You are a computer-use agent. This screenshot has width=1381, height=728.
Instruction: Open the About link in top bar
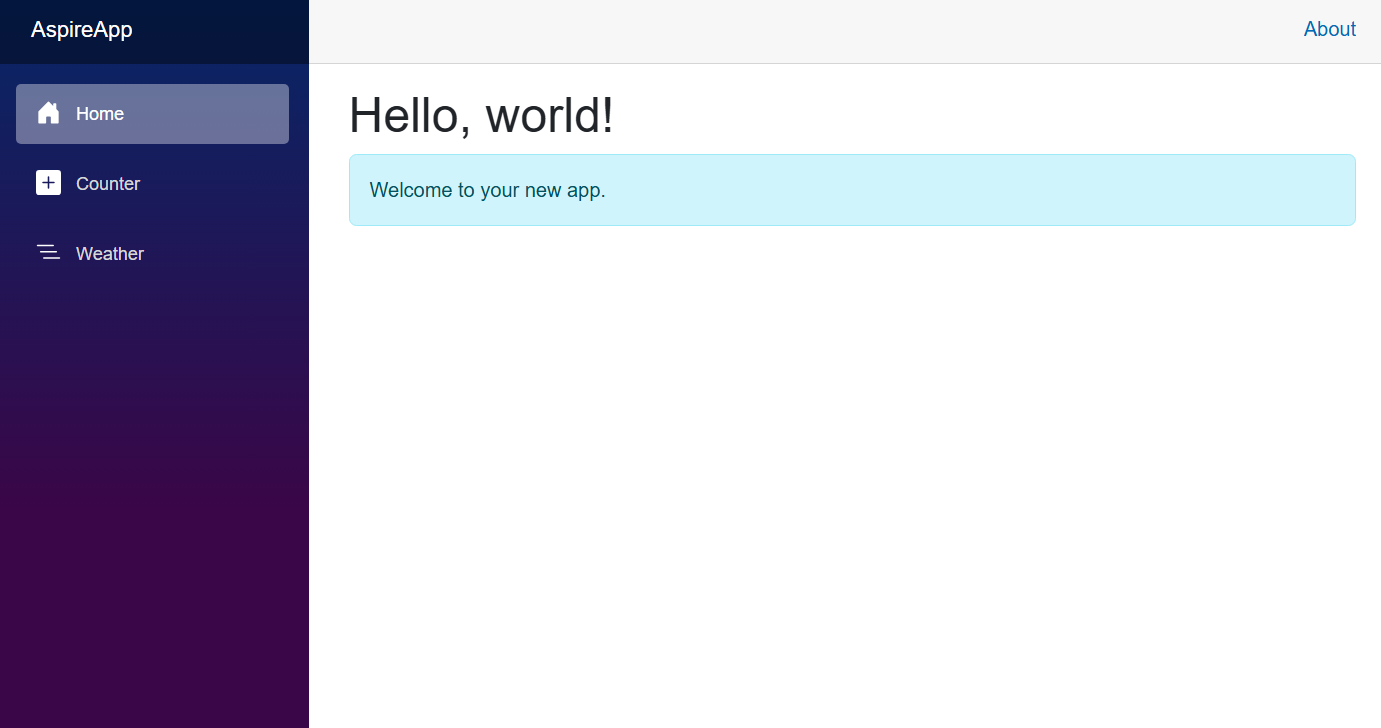(1330, 29)
